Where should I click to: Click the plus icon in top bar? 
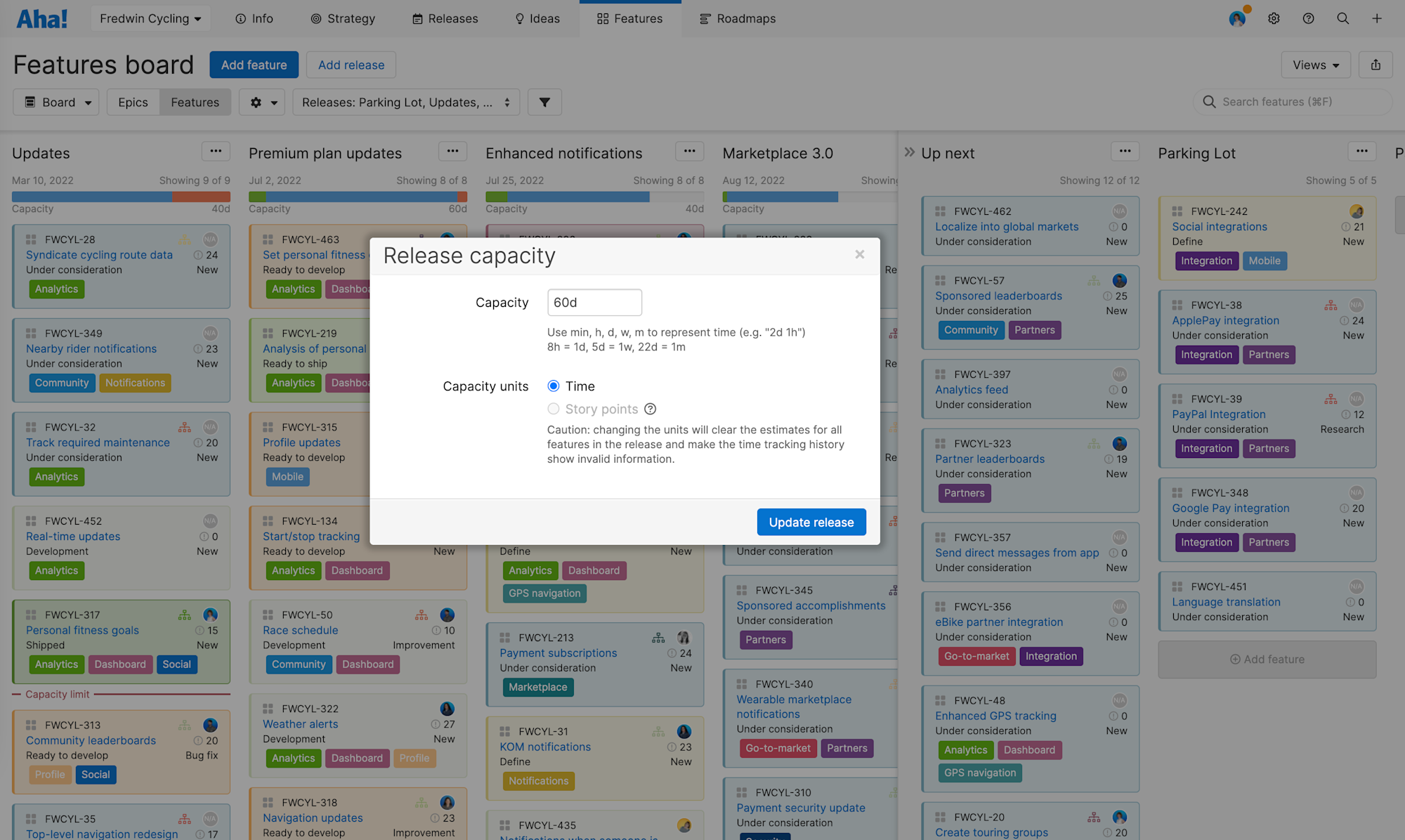click(x=1377, y=19)
